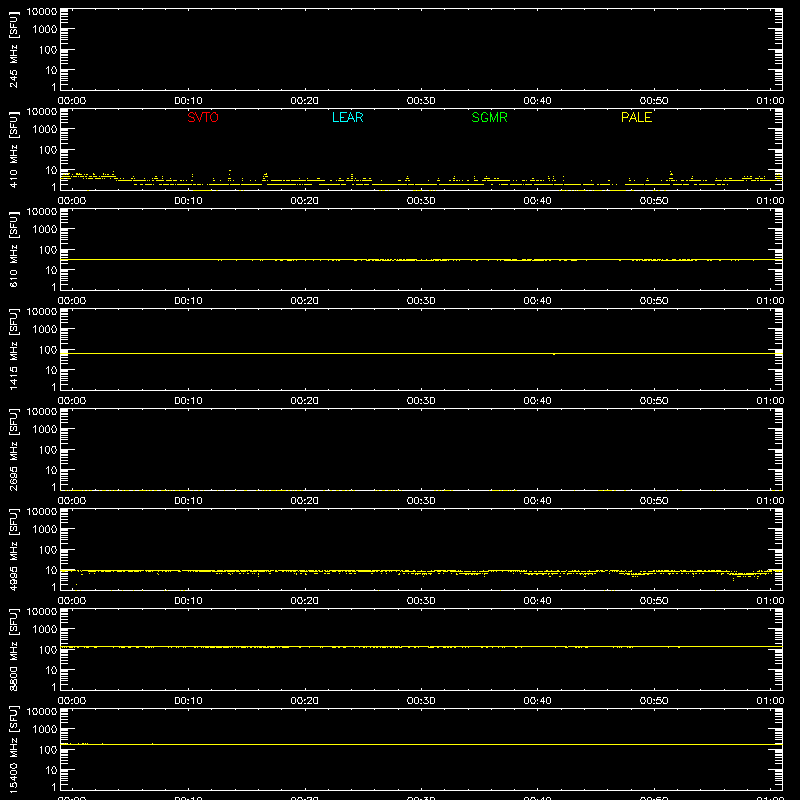Select the 410 MHz [SFU] axis title
Image resolution: width=800 pixels, height=800 pixels.
coord(13,149)
